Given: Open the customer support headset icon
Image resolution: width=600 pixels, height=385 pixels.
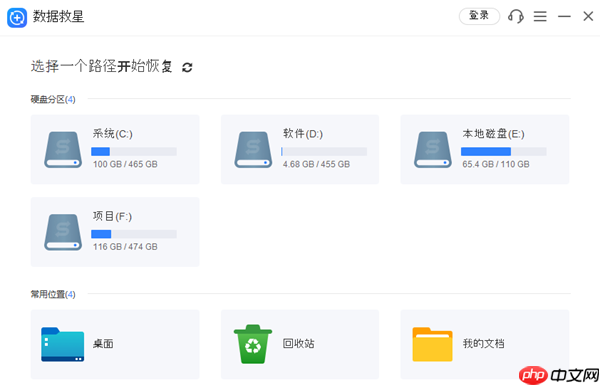Looking at the screenshot, I should pos(515,16).
